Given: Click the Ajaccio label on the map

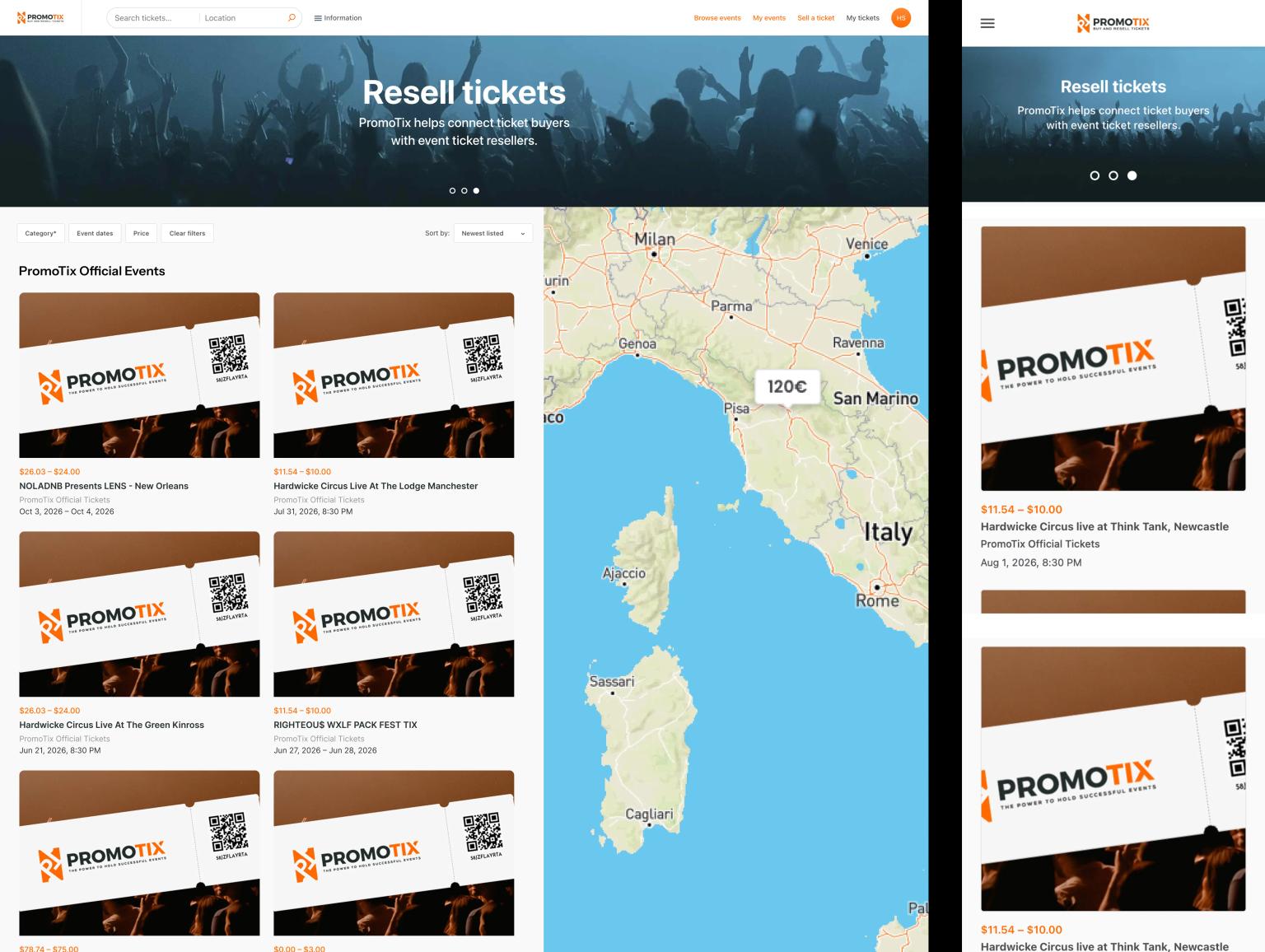Looking at the screenshot, I should pyautogui.click(x=624, y=573).
